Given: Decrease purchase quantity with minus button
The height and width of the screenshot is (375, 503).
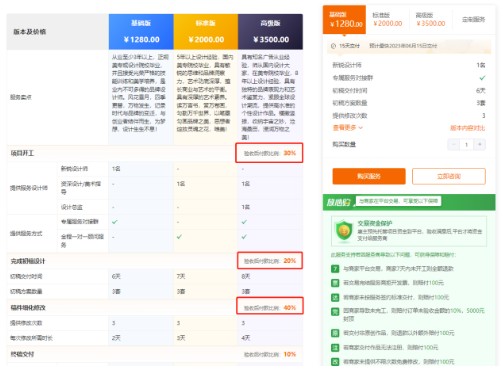Looking at the screenshot, I should (453, 144).
